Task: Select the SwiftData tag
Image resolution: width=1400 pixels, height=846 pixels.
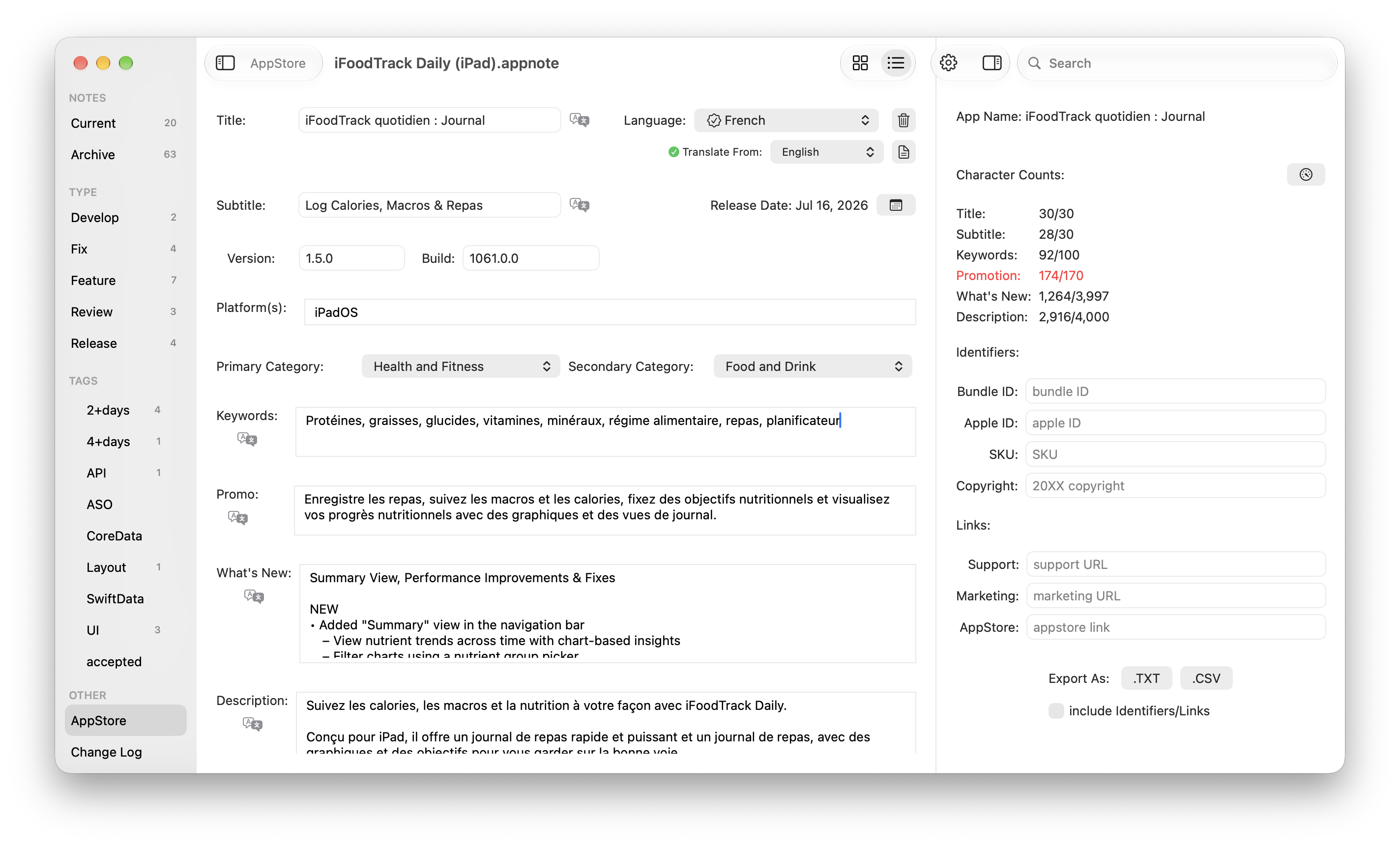Action: [x=125, y=599]
